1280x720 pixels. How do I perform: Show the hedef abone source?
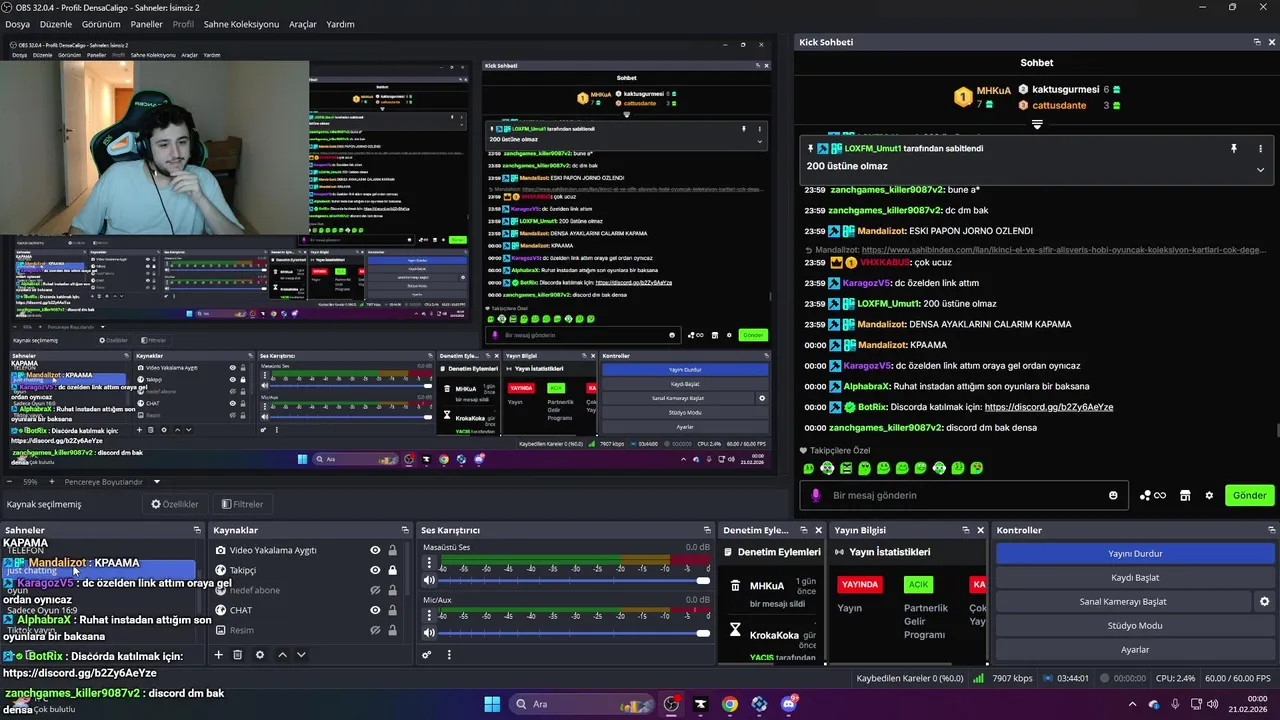[375, 590]
